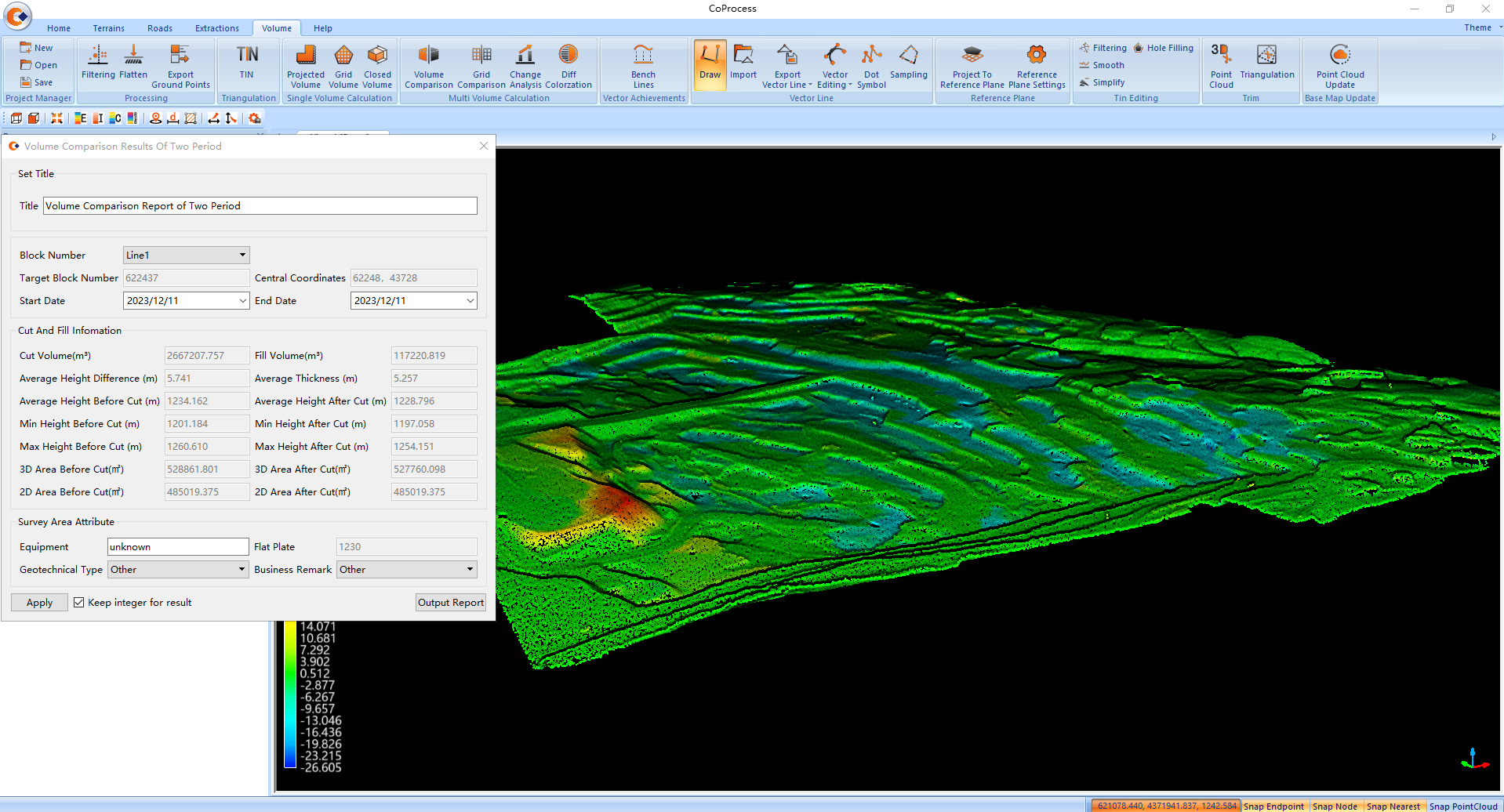Open the Point Cloud Update tool
Screen dimensions: 1504x812
coord(1339,65)
